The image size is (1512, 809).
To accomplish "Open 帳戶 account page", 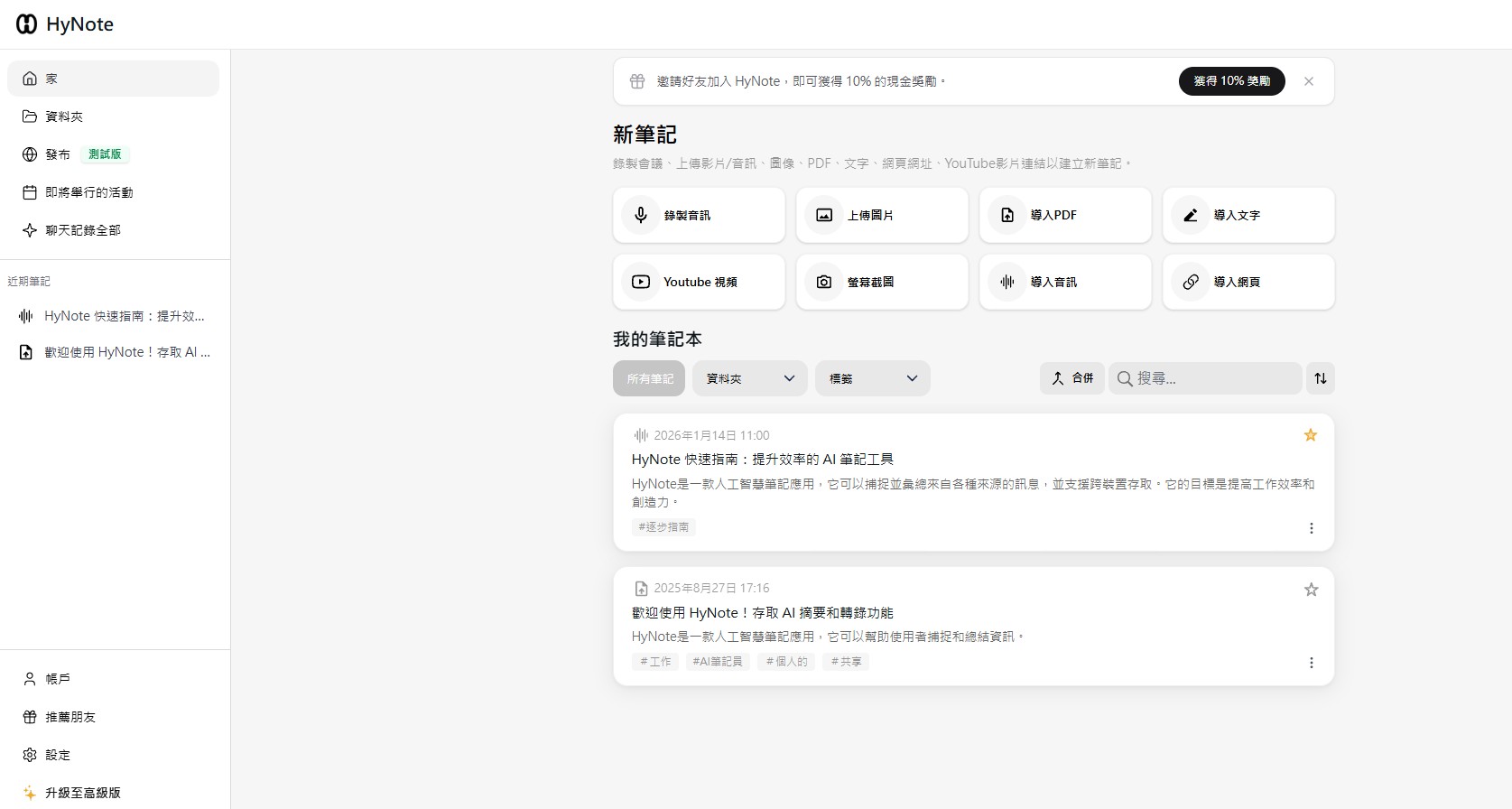I will tap(113, 679).
